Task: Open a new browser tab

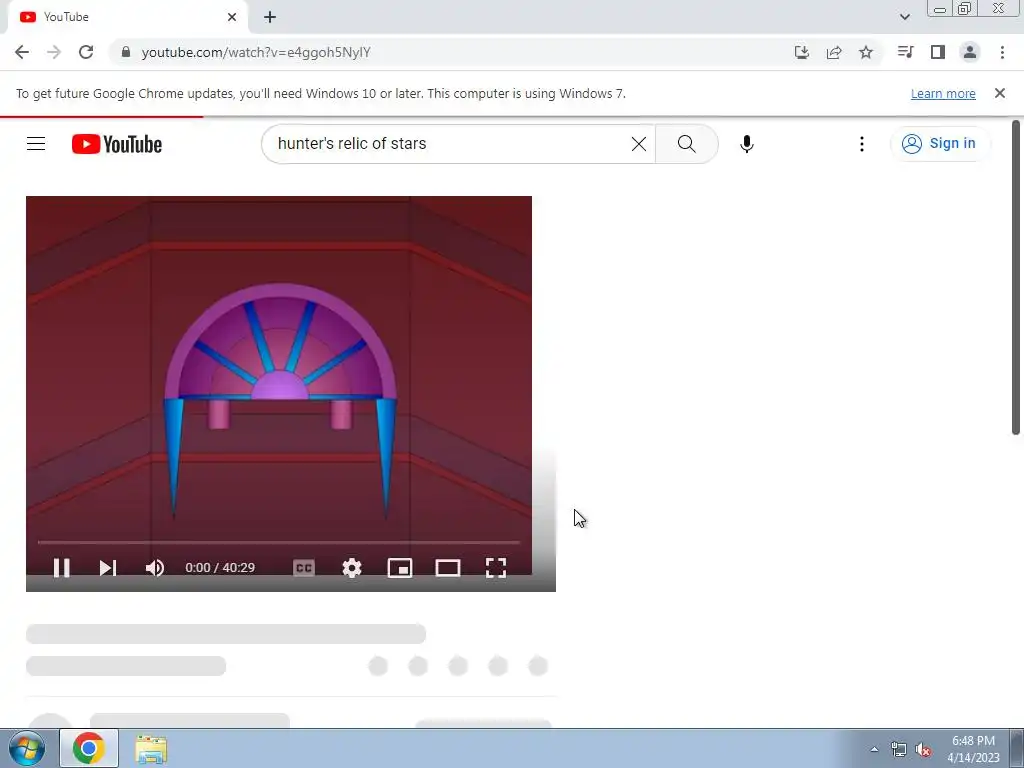Action: pyautogui.click(x=270, y=17)
